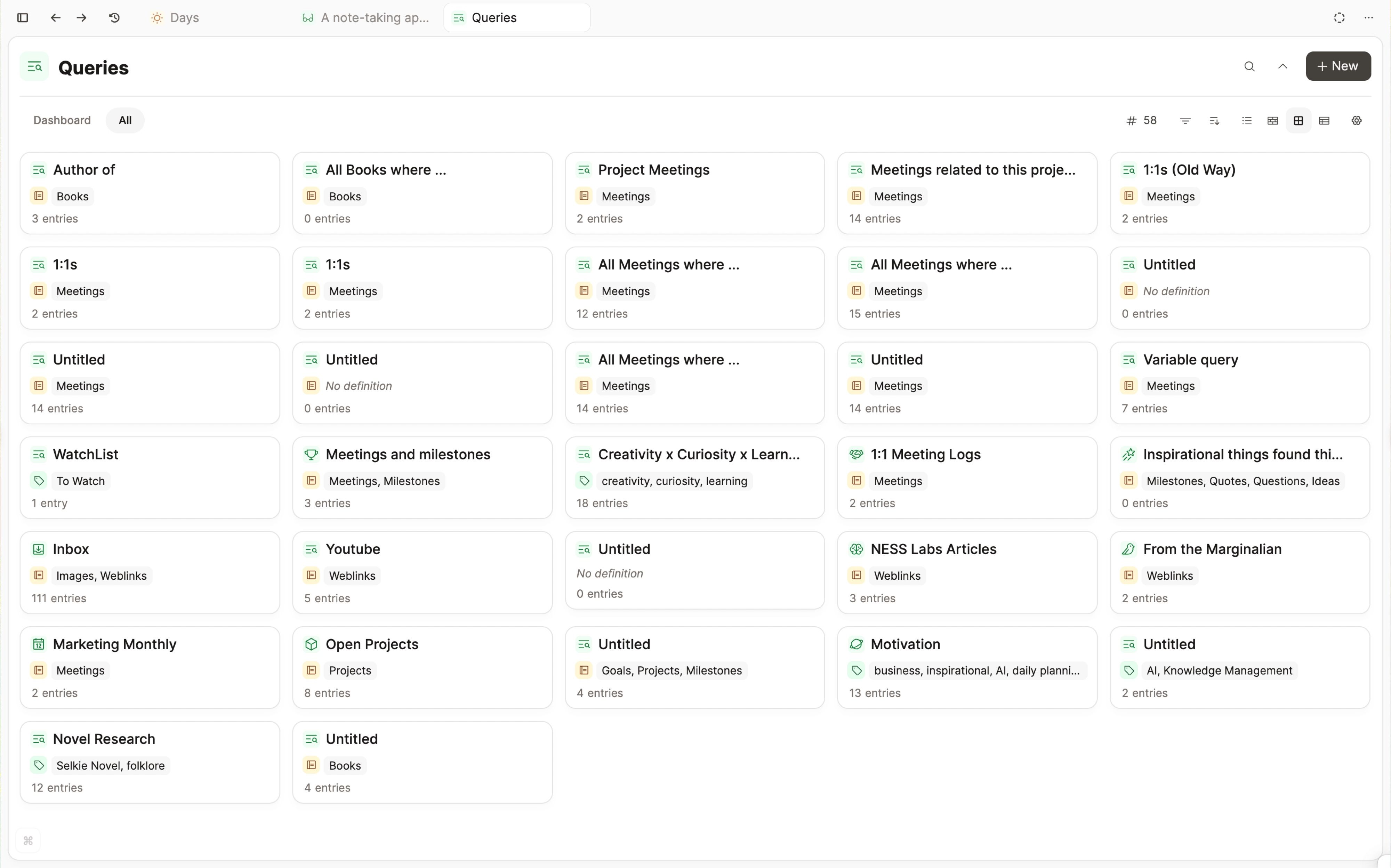This screenshot has width=1391, height=868.
Task: Toggle the sidebar panel visibility
Action: point(22,17)
